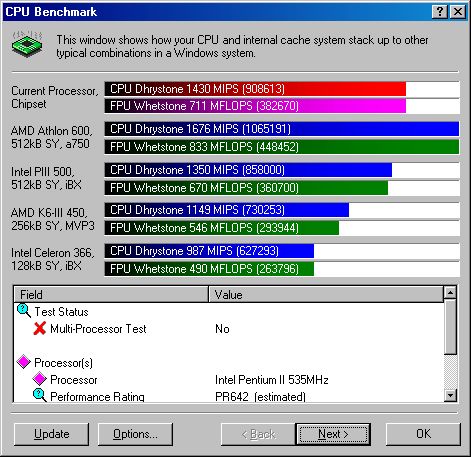Click the list scroll up arrow
Viewport: 471px width, 457px height.
450,293
